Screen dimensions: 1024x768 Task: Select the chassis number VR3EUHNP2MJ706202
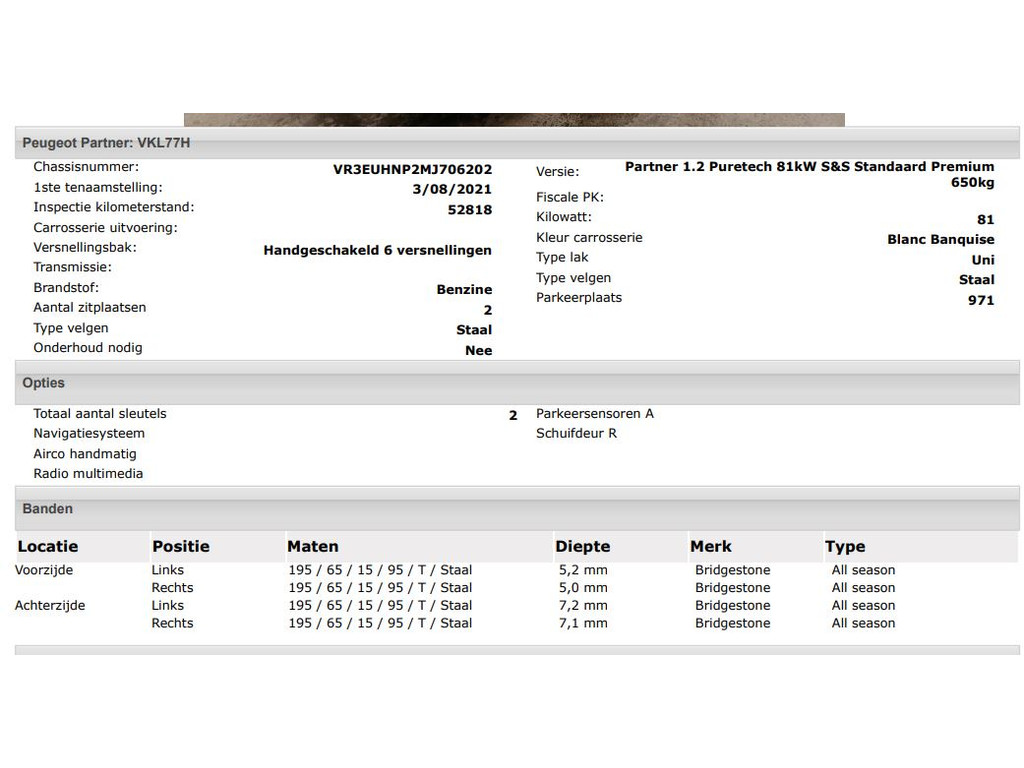pos(412,169)
